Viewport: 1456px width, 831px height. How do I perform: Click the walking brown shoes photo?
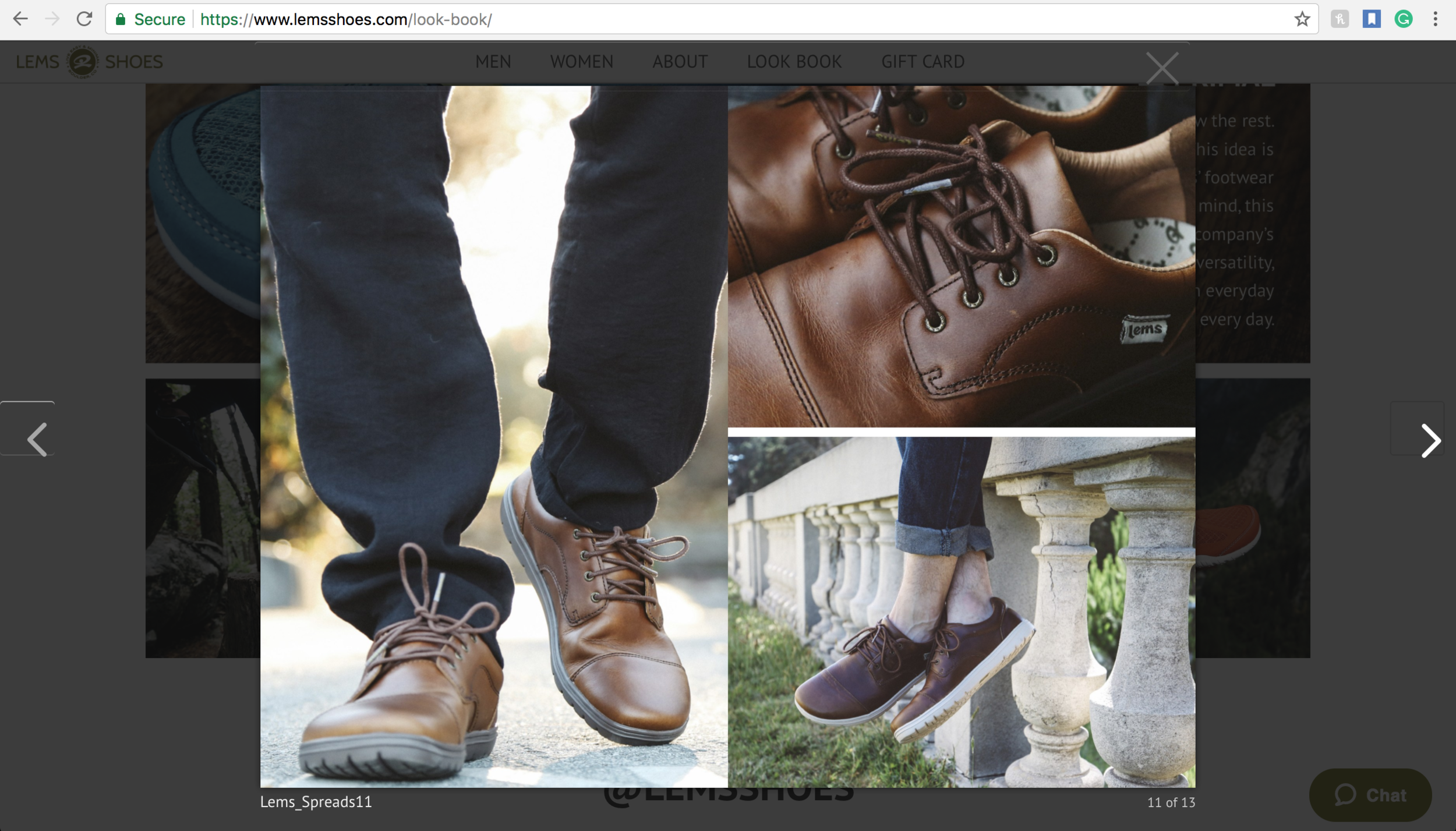(494, 437)
